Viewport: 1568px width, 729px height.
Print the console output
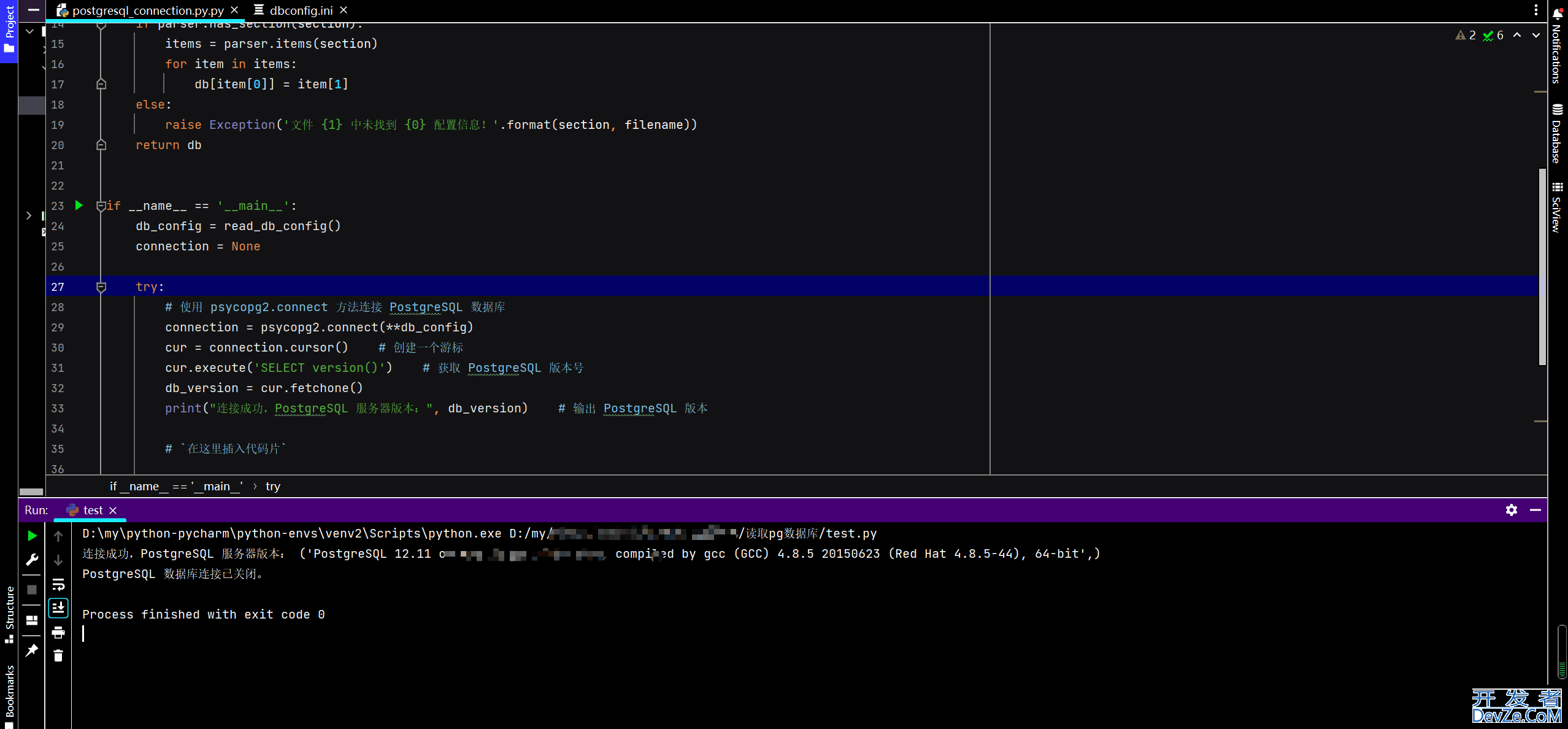coord(58,632)
